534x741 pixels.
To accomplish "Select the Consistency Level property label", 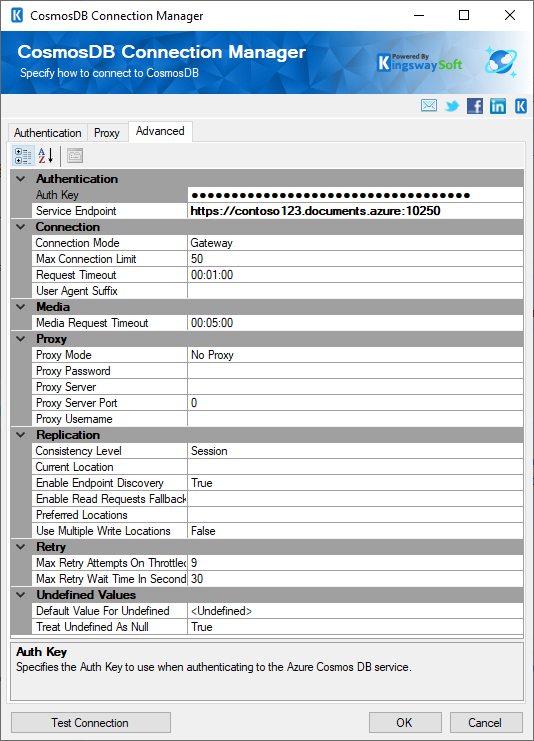I will coord(78,451).
